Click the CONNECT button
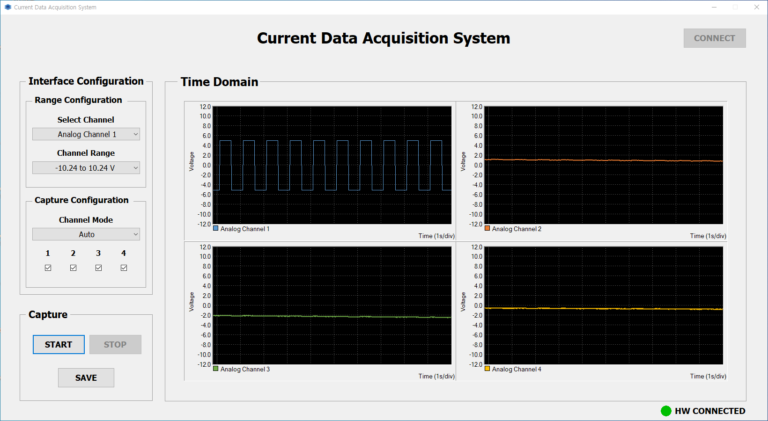 [x=714, y=39]
